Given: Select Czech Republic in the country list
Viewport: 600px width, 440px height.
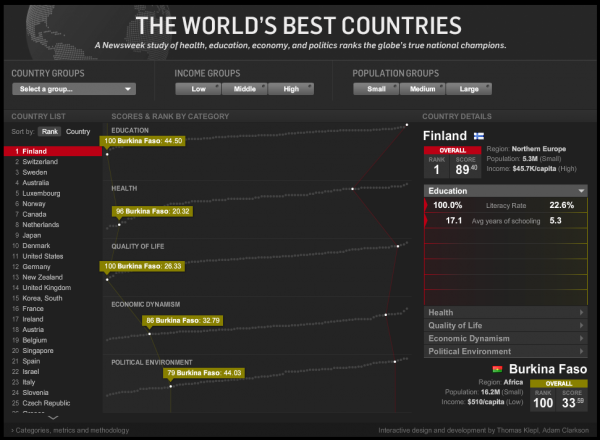Looking at the screenshot, I should [x=53, y=403].
